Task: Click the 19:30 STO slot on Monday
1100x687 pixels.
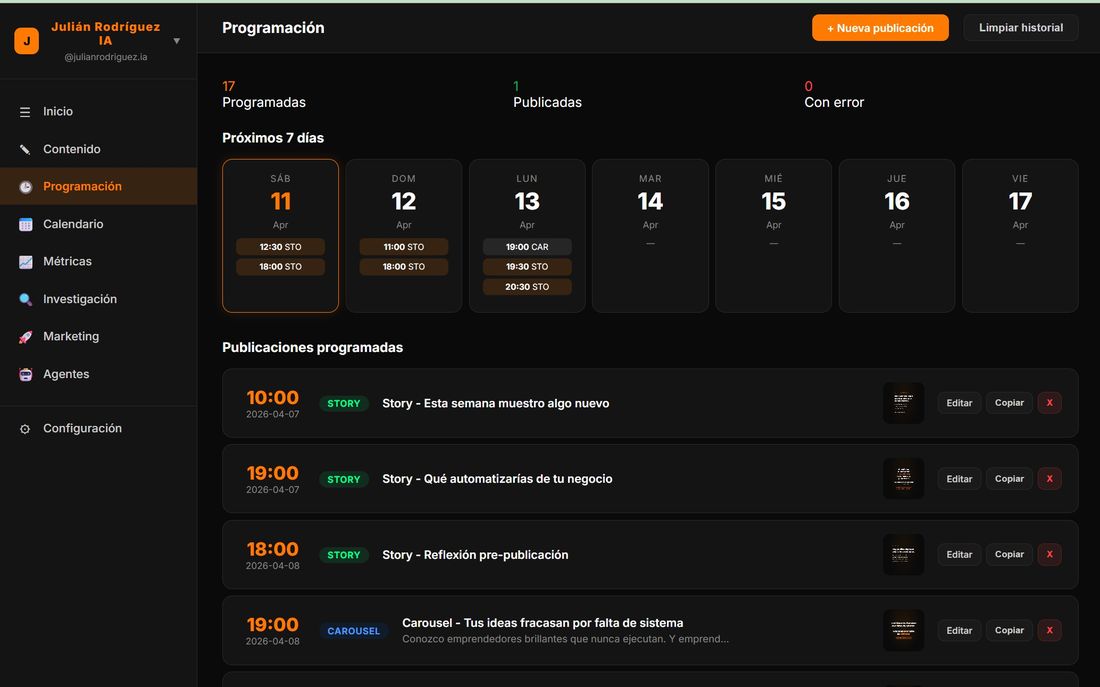Action: pyautogui.click(x=527, y=267)
